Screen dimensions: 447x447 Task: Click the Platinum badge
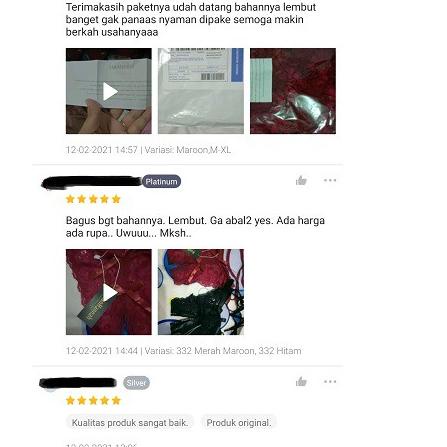click(162, 182)
